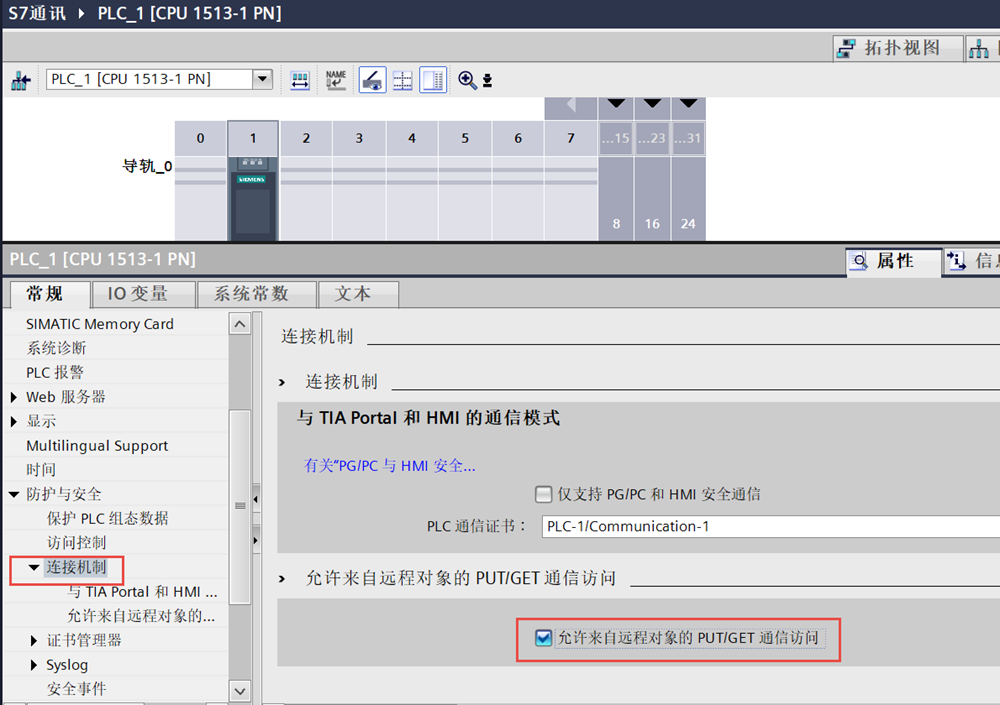Click the network view icon left of the device dropdown

tap(20, 80)
